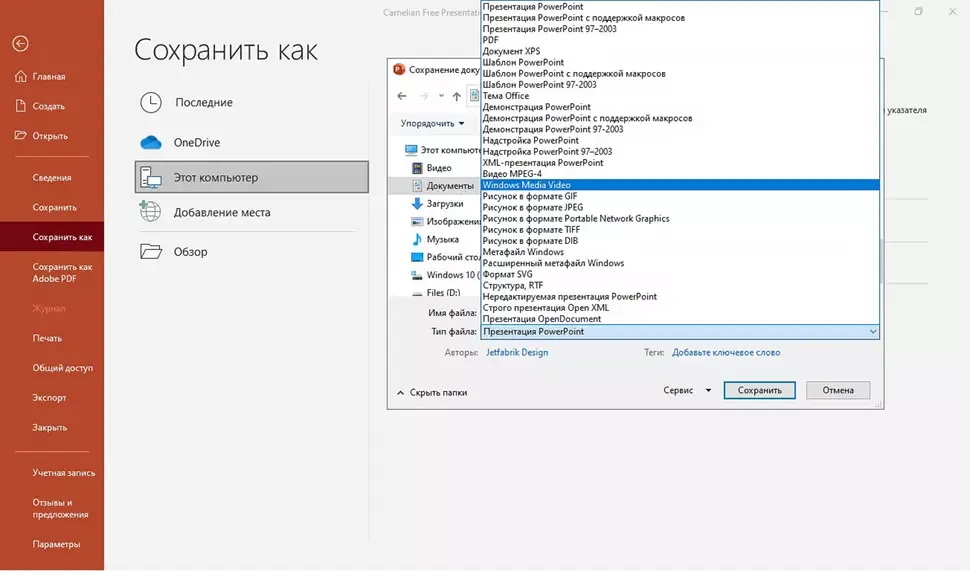Select Формат SVG option
This screenshot has width=970, height=571.
point(680,274)
